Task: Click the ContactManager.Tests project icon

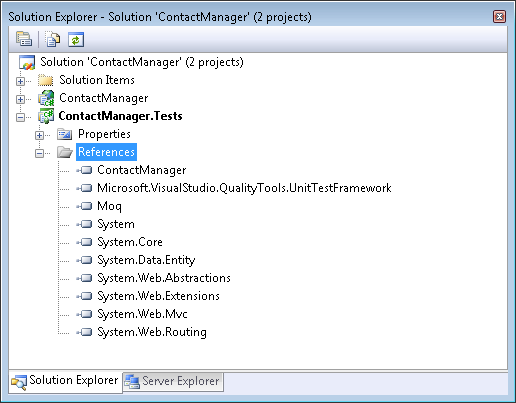Action: [46, 116]
